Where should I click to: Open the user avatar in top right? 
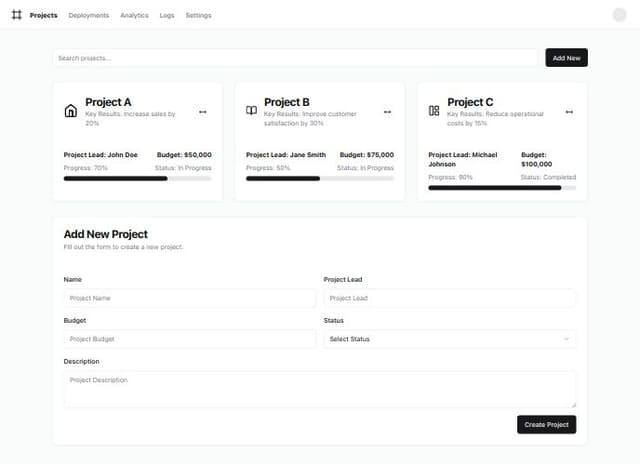point(619,15)
